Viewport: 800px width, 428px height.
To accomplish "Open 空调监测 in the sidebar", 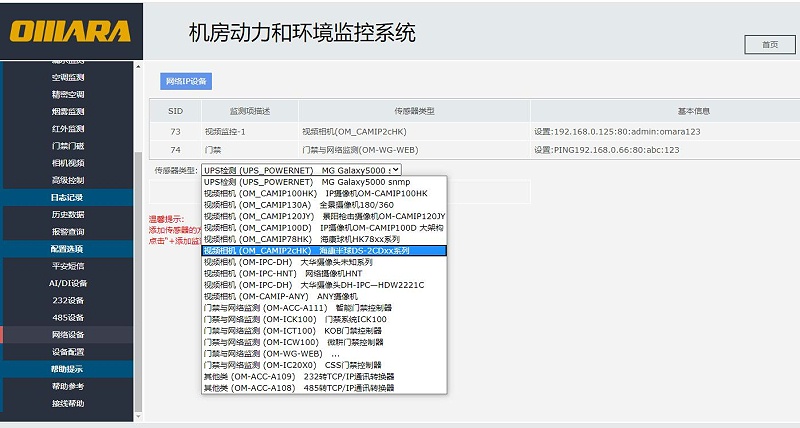I will 68,77.
